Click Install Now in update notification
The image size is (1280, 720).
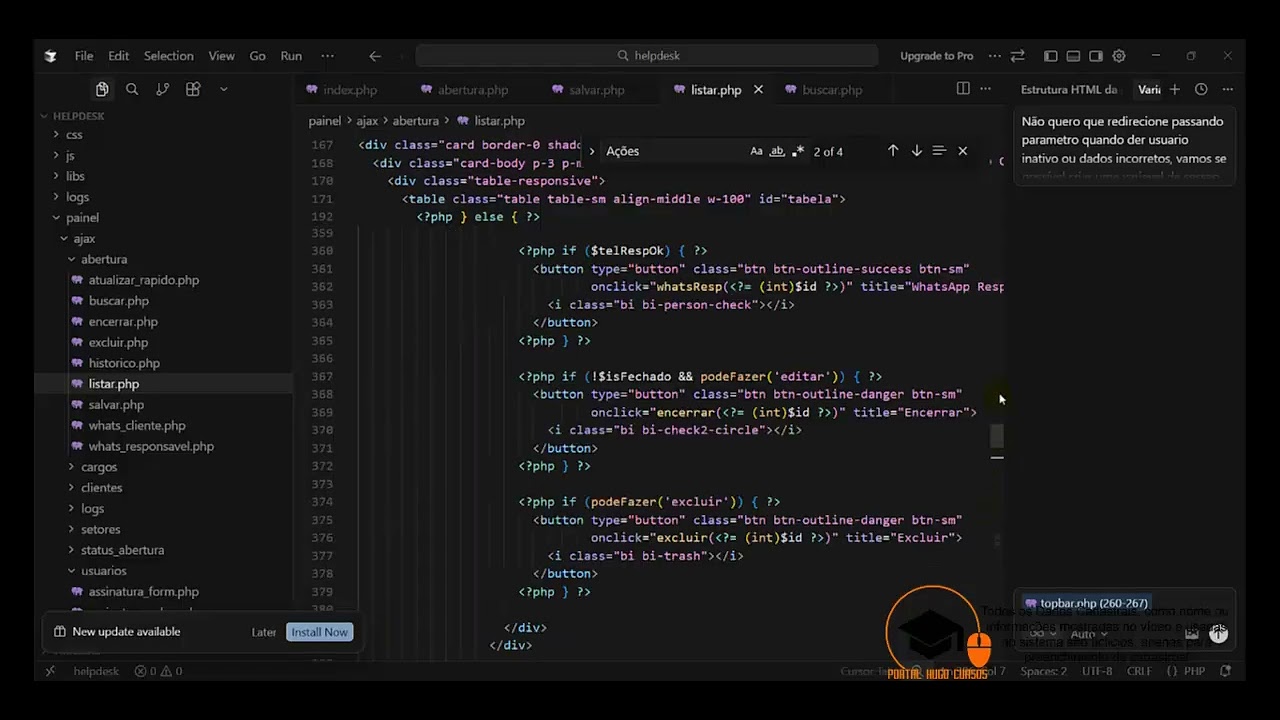tap(320, 632)
